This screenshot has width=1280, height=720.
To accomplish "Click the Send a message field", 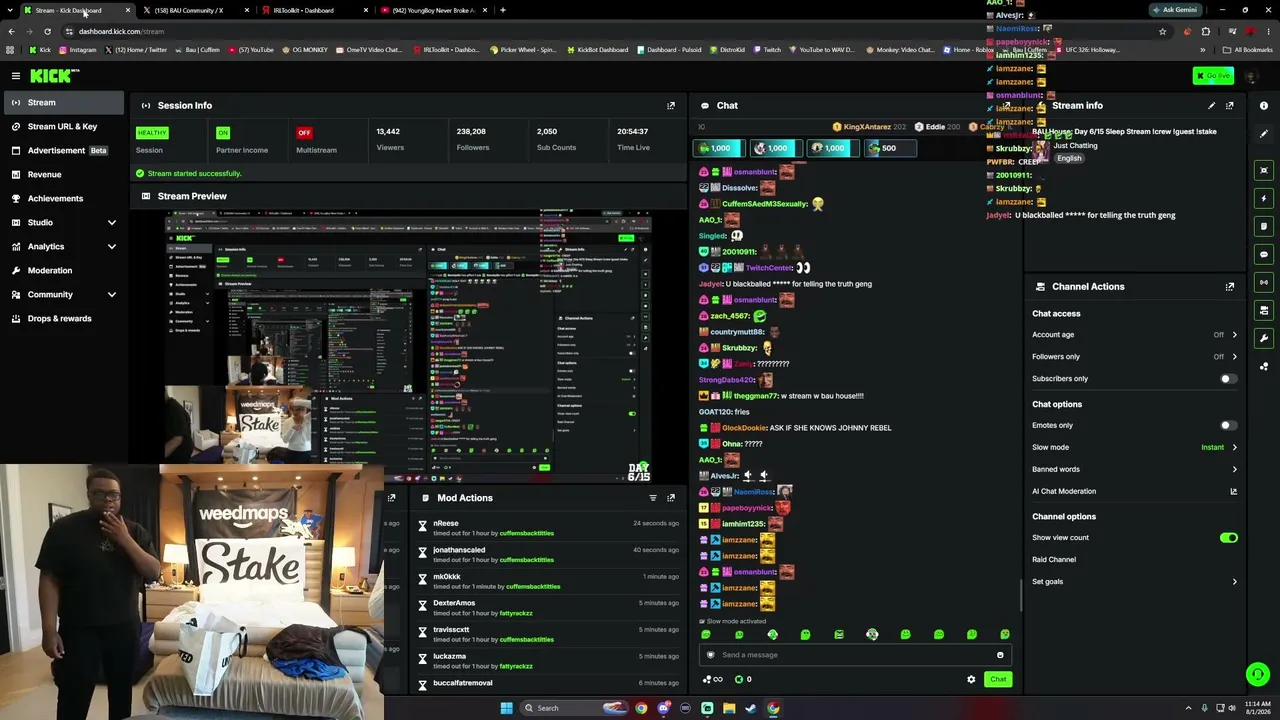I will [x=855, y=655].
